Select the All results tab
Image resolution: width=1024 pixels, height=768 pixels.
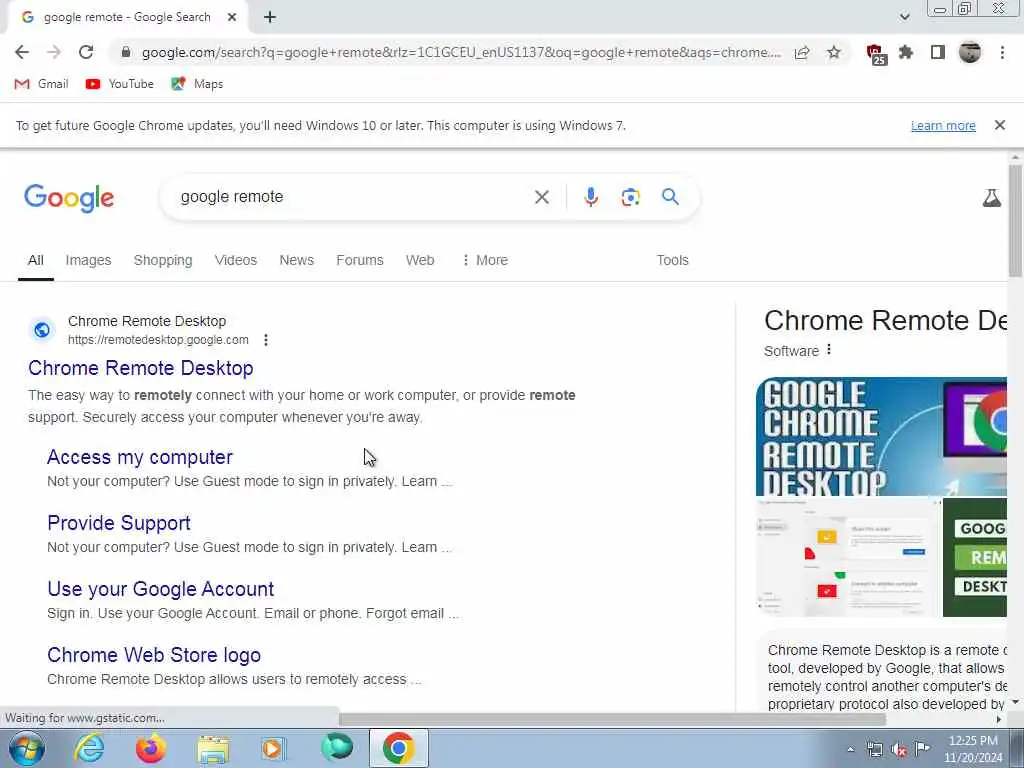tap(36, 260)
